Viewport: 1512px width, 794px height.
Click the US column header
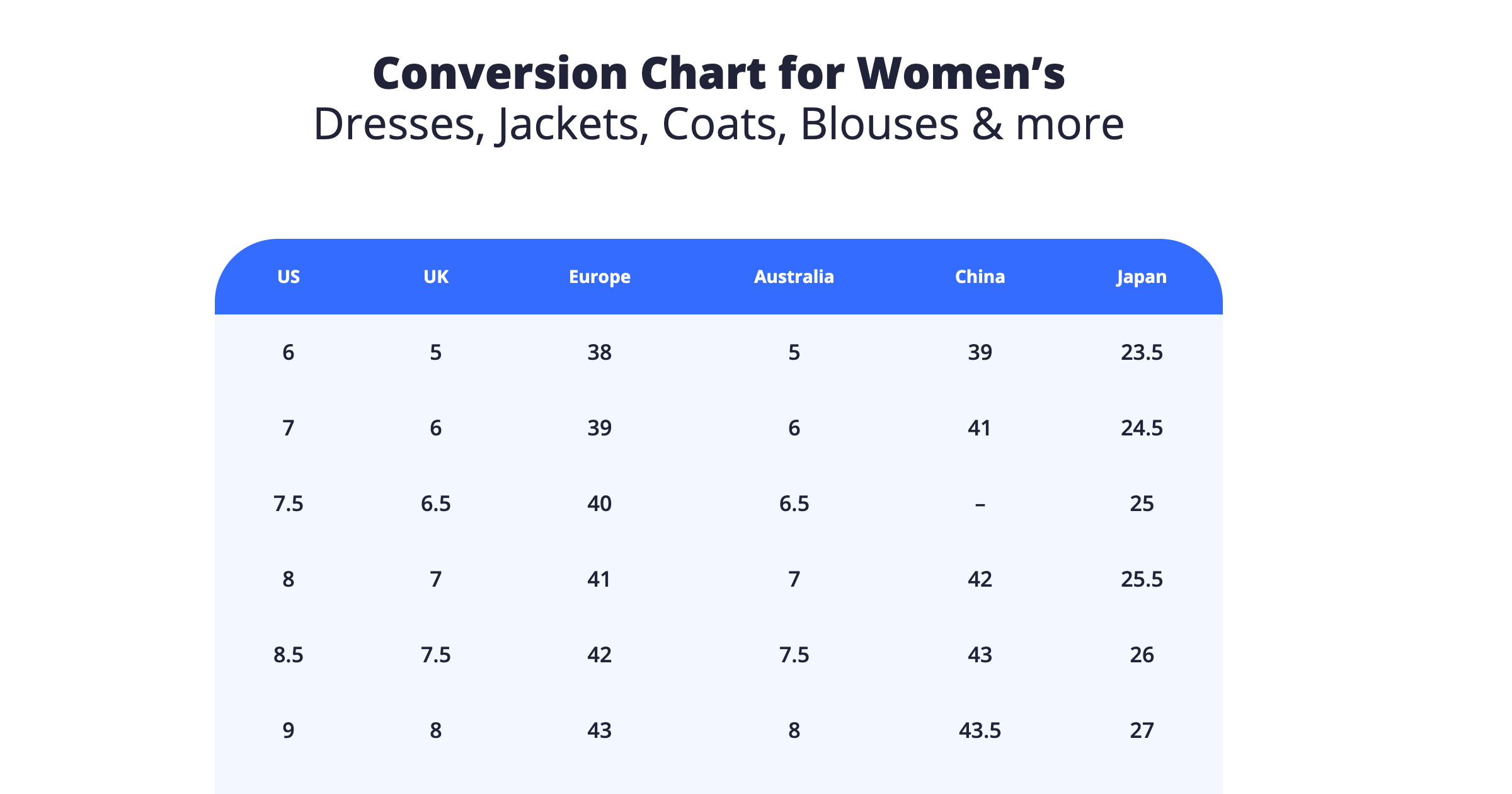(x=289, y=277)
